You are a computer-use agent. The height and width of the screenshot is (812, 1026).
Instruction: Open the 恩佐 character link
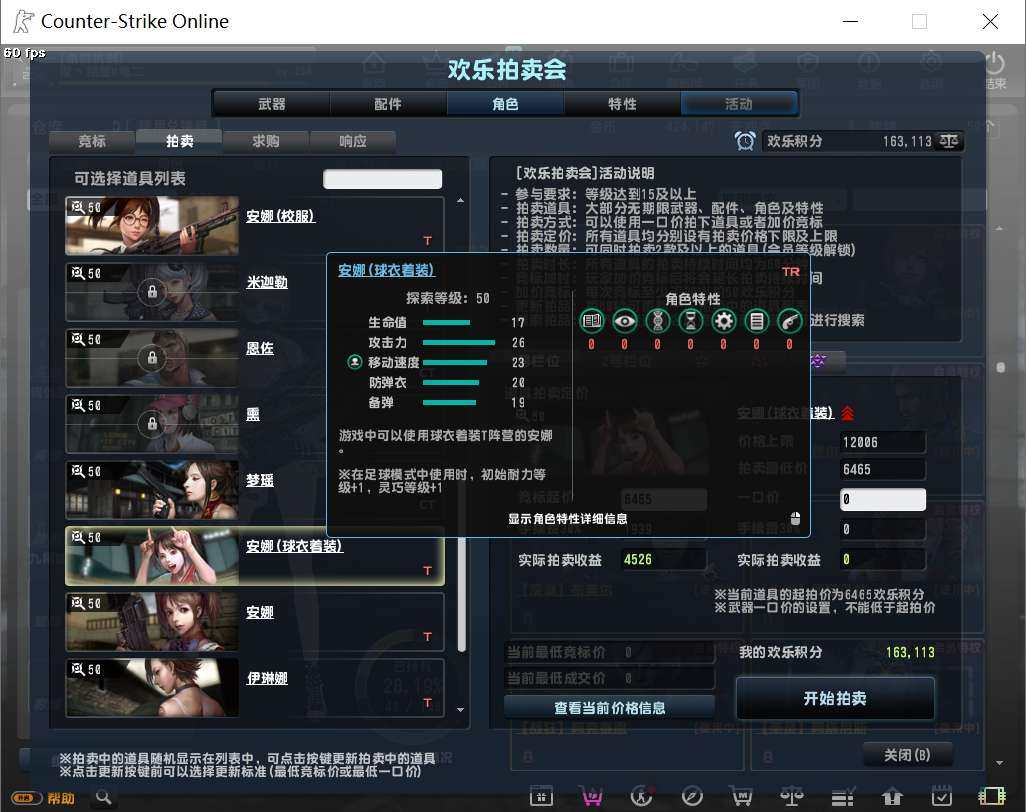pyautogui.click(x=260, y=348)
